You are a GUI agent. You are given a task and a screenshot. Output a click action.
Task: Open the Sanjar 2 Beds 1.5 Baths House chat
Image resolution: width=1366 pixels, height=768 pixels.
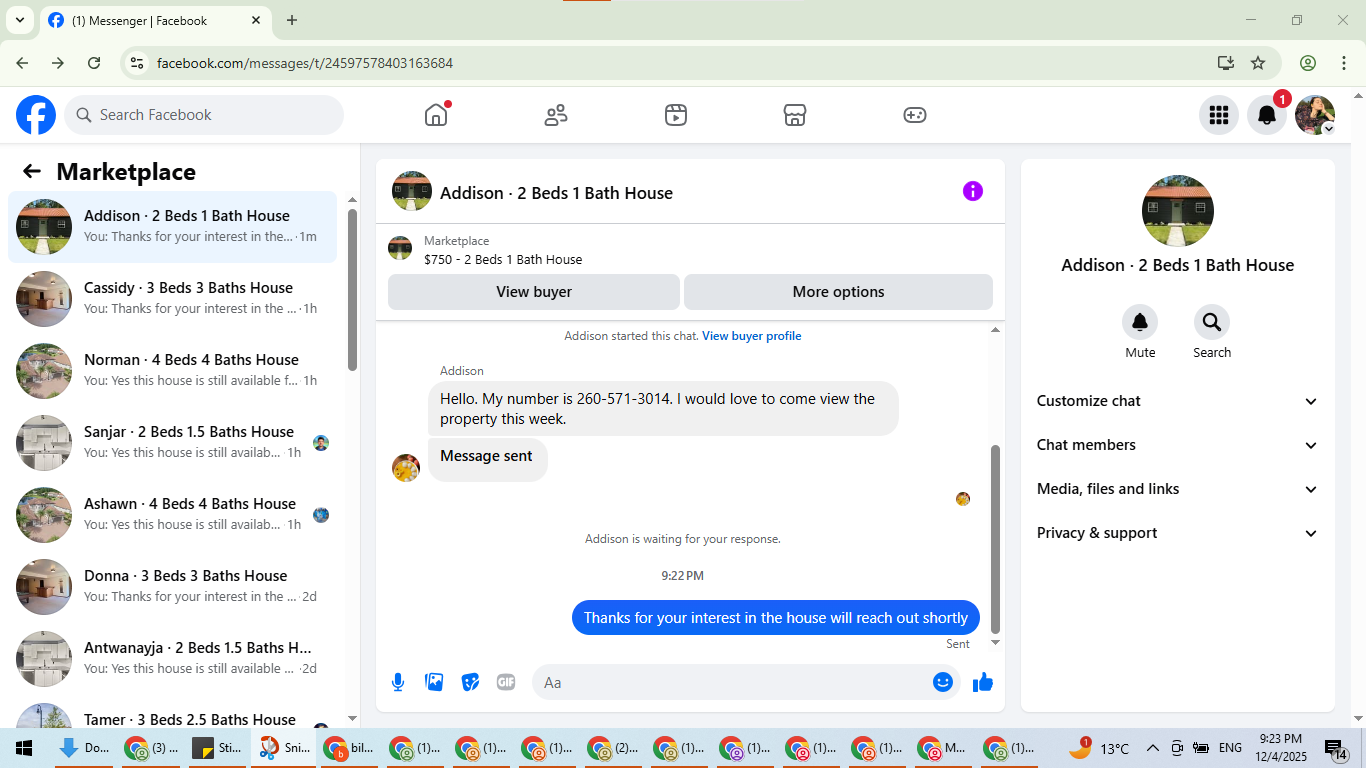173,443
